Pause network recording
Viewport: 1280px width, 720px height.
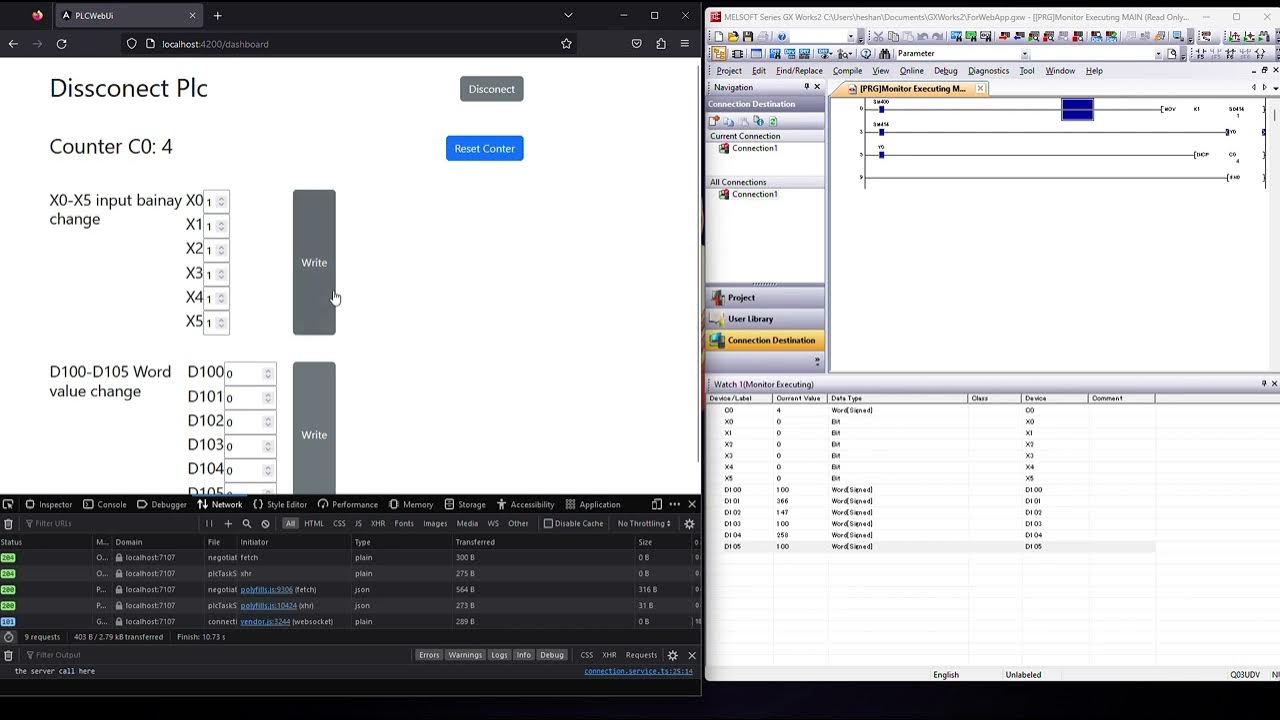[x=209, y=523]
